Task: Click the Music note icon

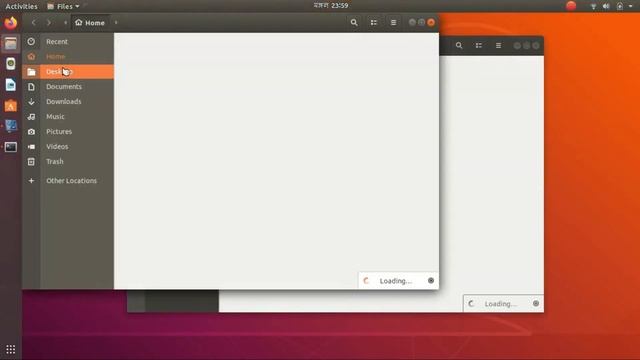Action: coord(31,117)
